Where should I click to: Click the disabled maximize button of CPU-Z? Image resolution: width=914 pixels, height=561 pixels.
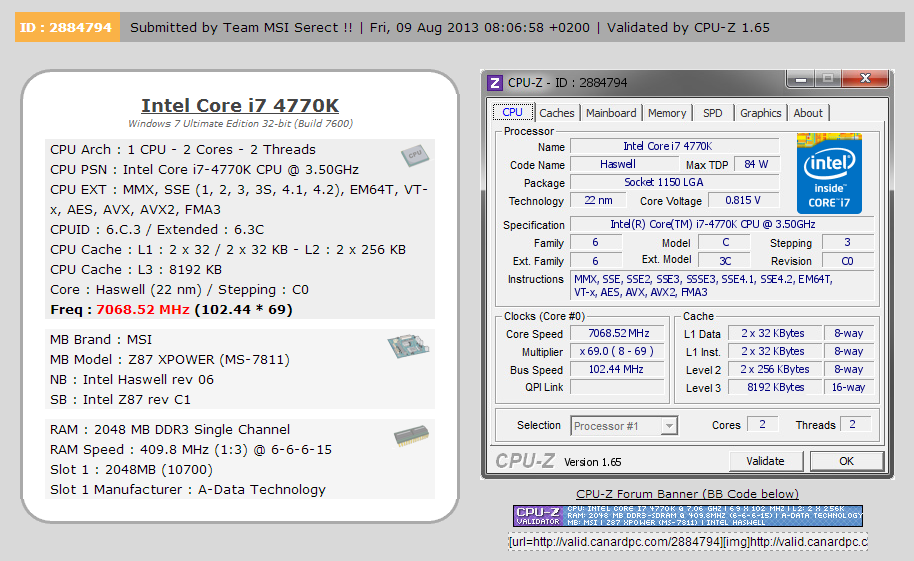pos(827,79)
